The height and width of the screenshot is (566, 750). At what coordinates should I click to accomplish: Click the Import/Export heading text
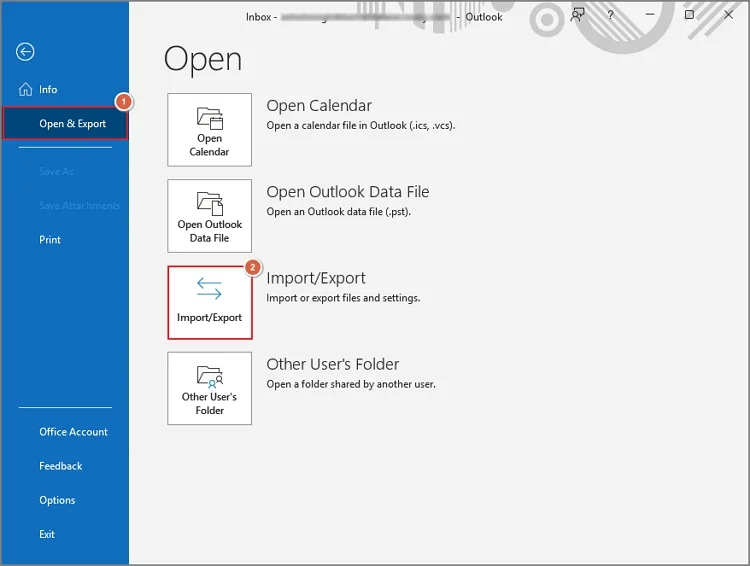[x=316, y=278]
